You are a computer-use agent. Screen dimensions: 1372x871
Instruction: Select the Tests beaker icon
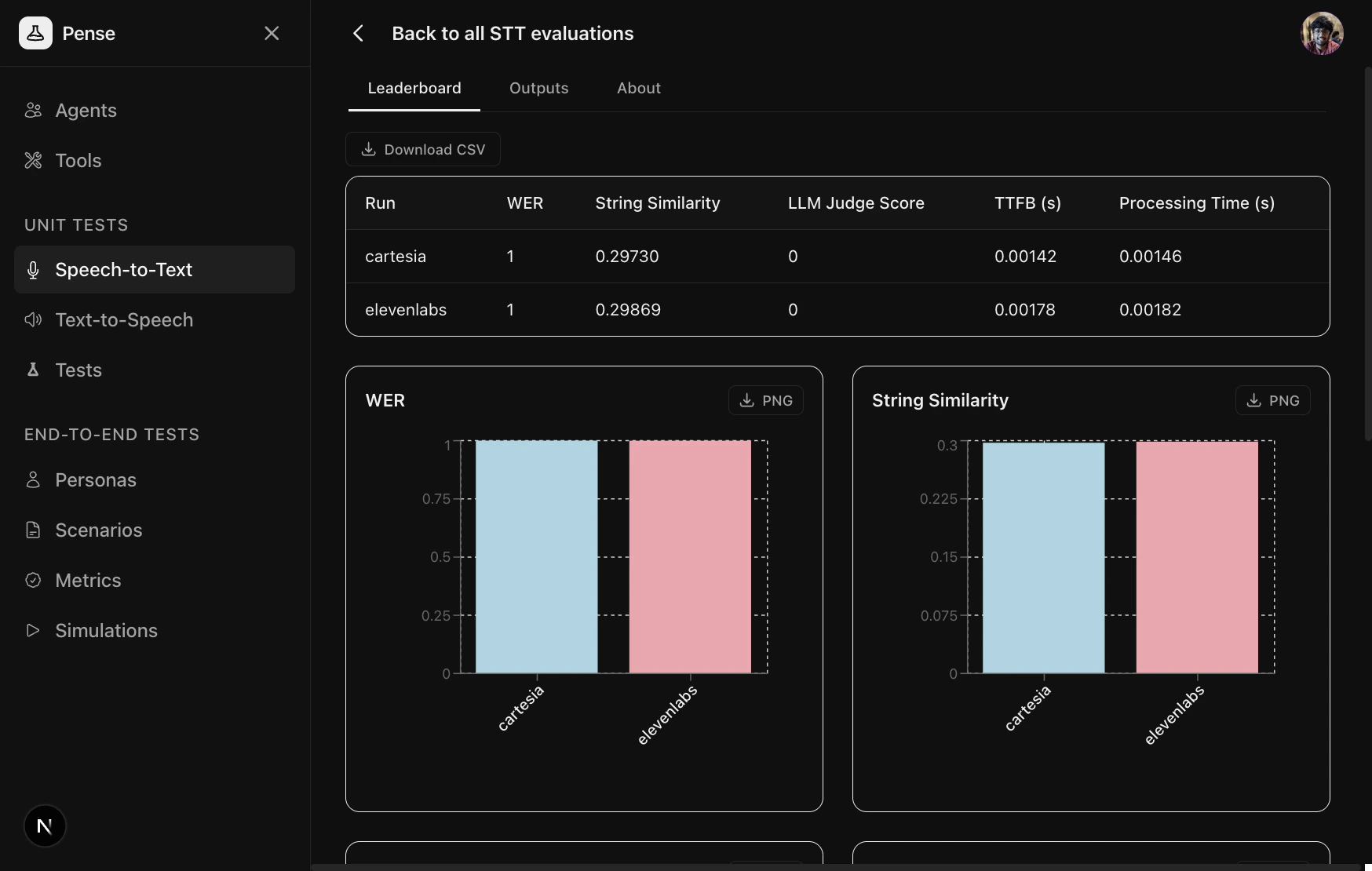pos(33,370)
